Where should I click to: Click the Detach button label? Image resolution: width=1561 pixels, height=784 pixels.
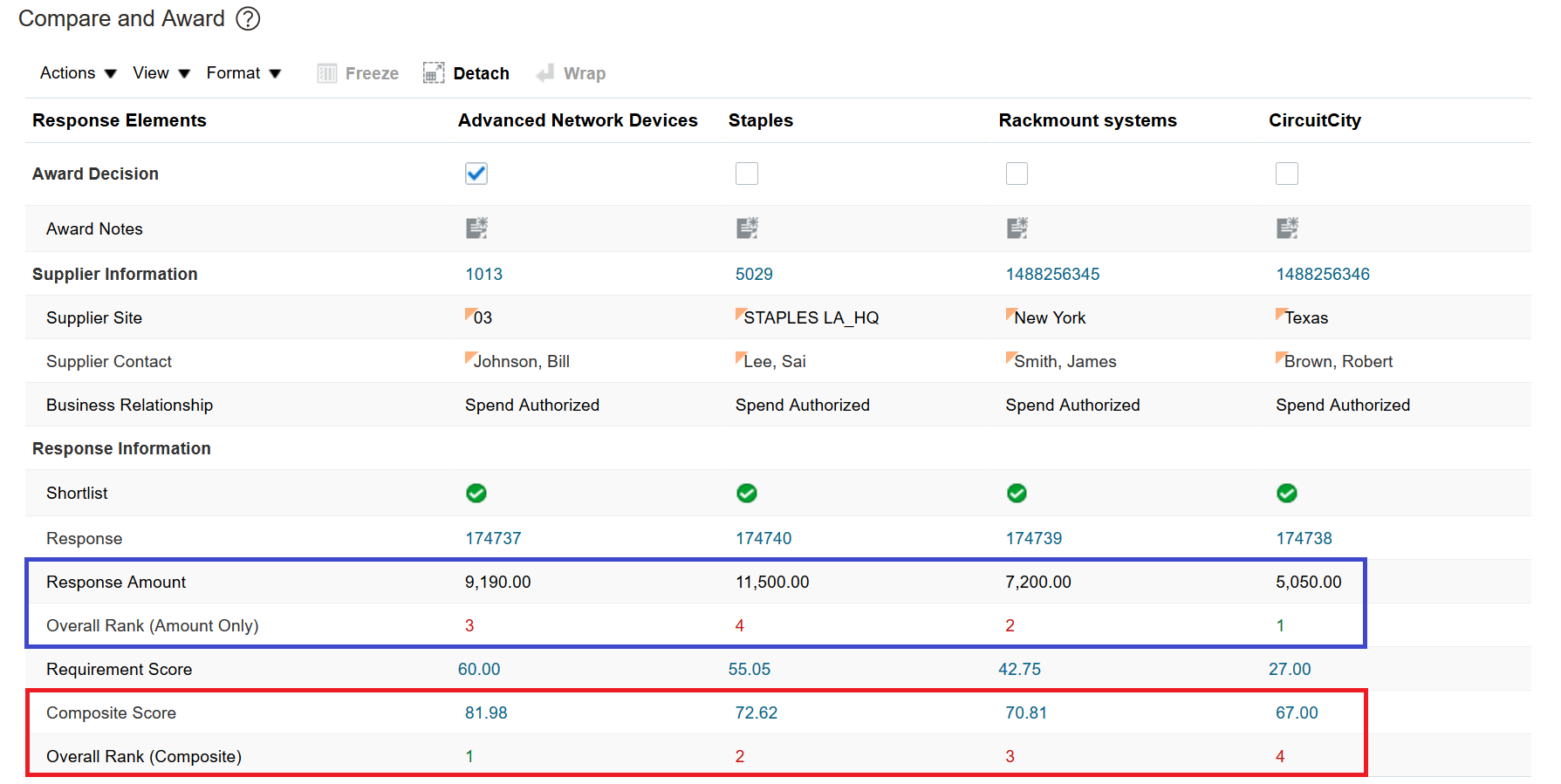(482, 74)
